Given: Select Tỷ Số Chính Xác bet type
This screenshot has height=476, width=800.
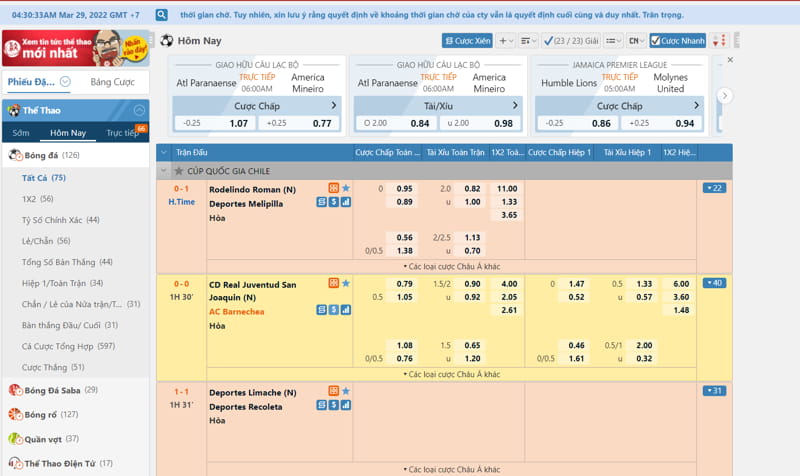Looking at the screenshot, I should [60, 220].
